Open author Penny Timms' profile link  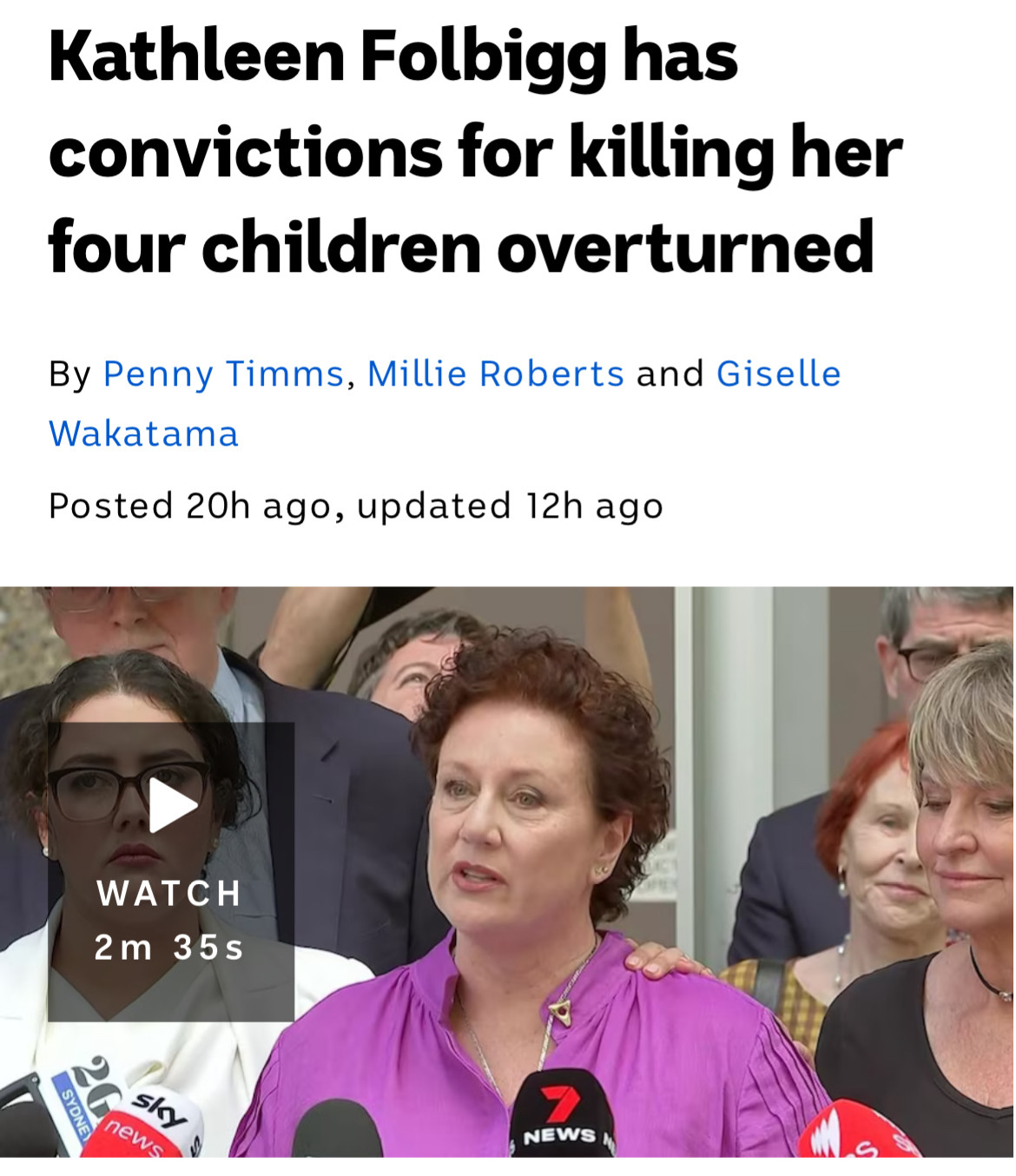[x=223, y=374]
